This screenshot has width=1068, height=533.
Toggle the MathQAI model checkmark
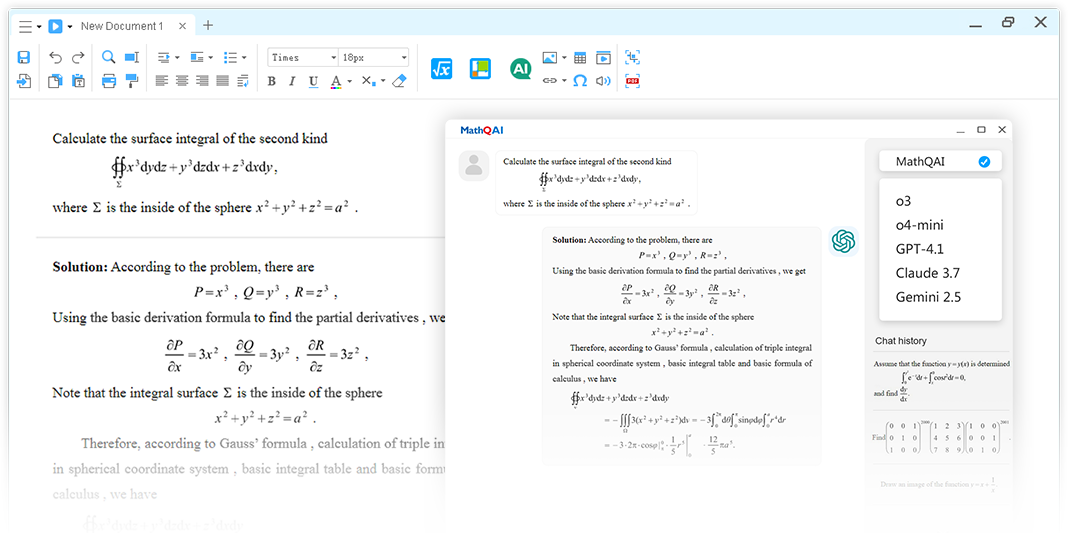[984, 162]
